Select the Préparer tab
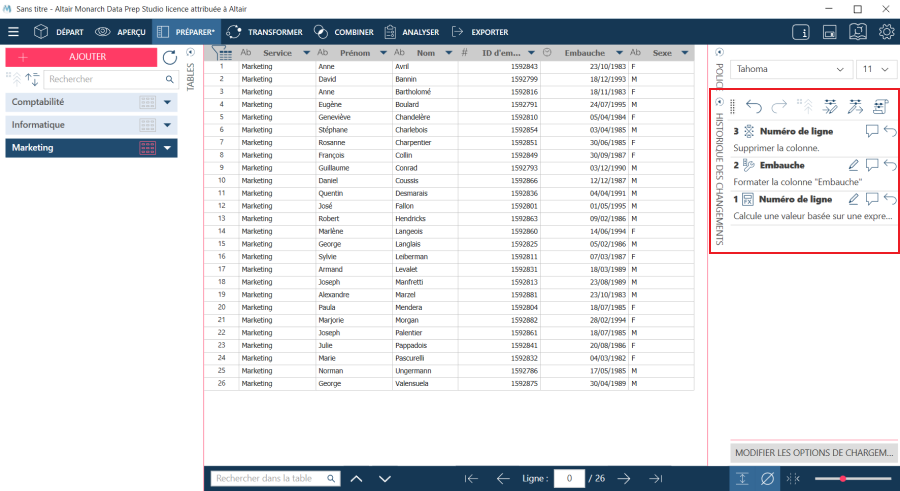 click(x=186, y=32)
